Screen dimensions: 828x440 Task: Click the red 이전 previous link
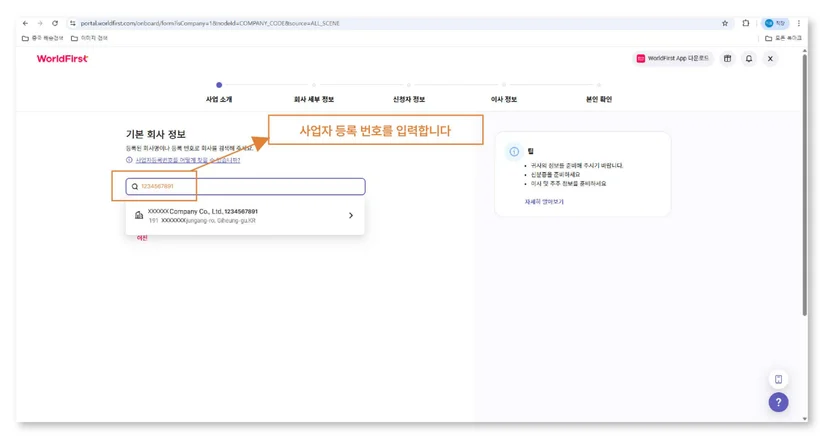coord(142,238)
